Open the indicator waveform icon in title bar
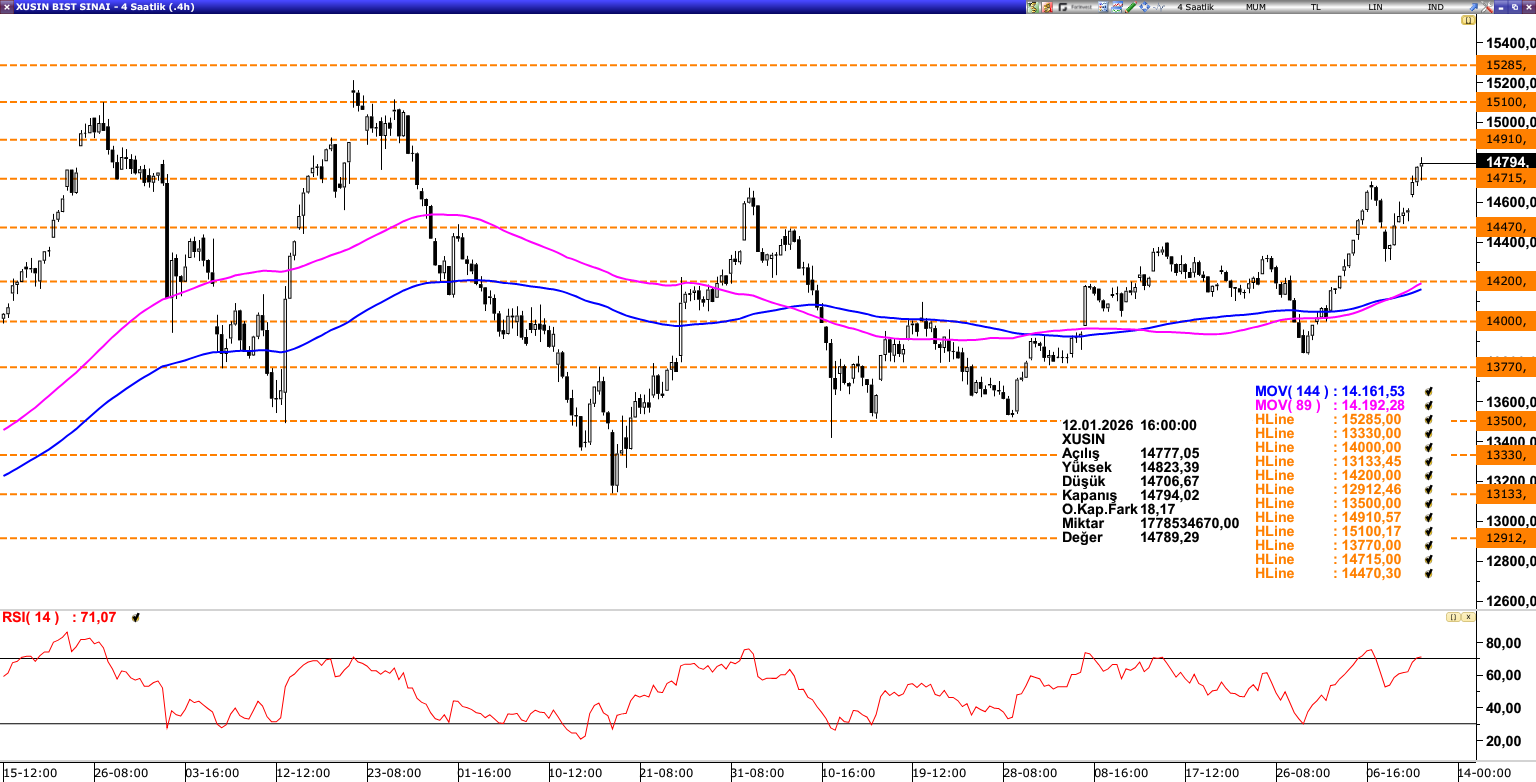 tap(1158, 7)
